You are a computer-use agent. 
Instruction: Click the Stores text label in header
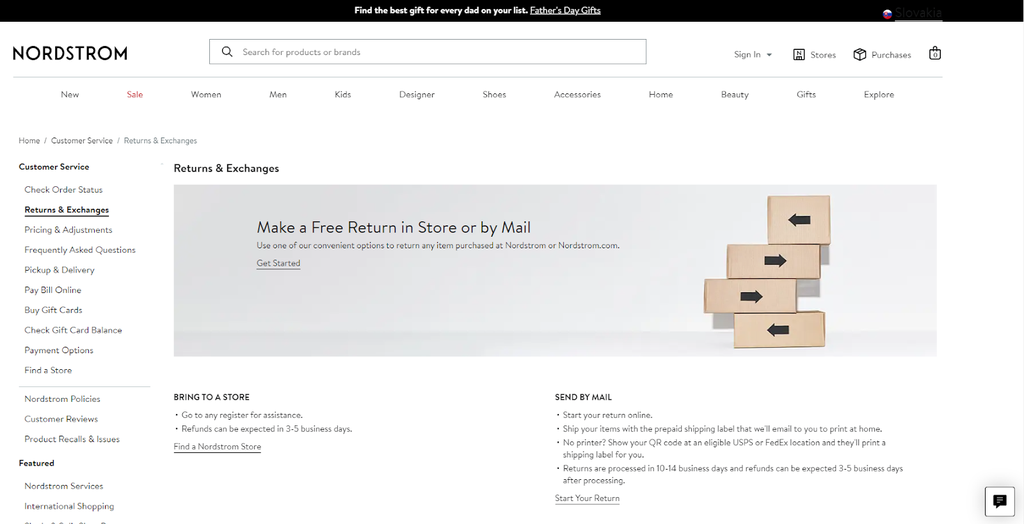click(823, 55)
